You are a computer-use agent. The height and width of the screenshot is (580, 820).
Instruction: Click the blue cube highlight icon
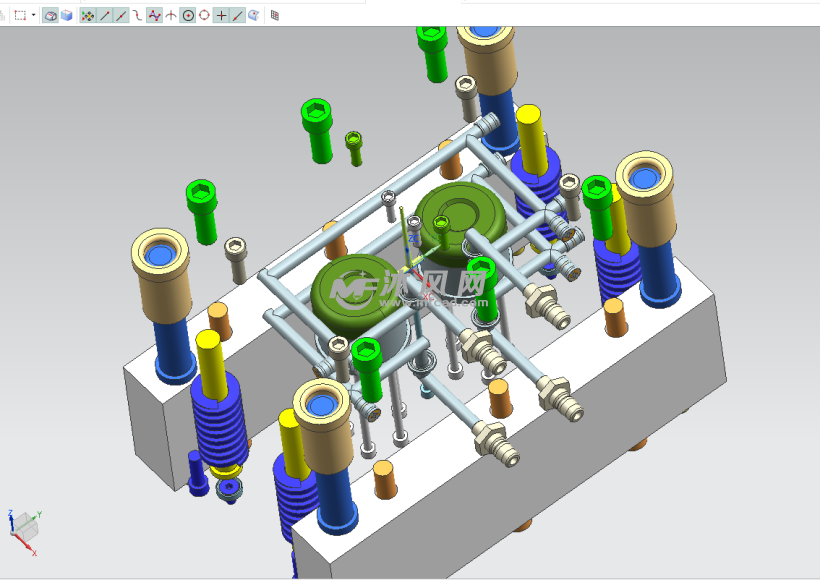coord(66,15)
